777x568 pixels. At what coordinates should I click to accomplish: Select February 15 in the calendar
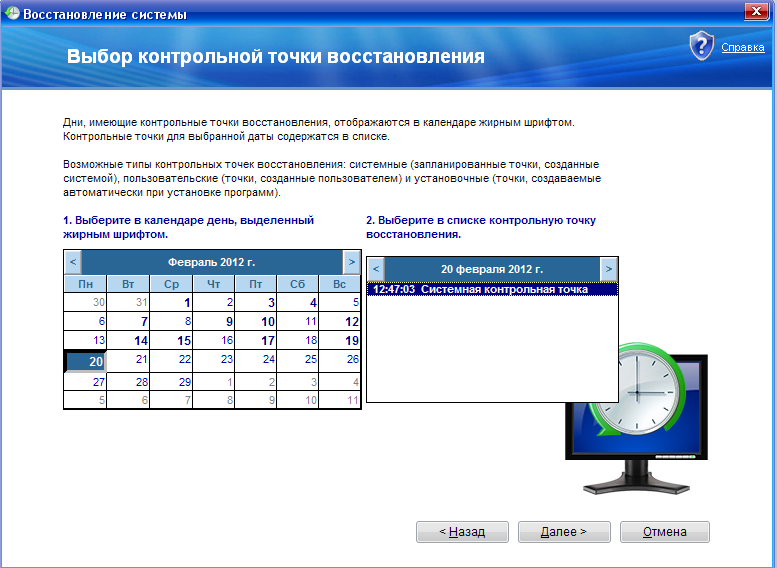click(x=170, y=340)
